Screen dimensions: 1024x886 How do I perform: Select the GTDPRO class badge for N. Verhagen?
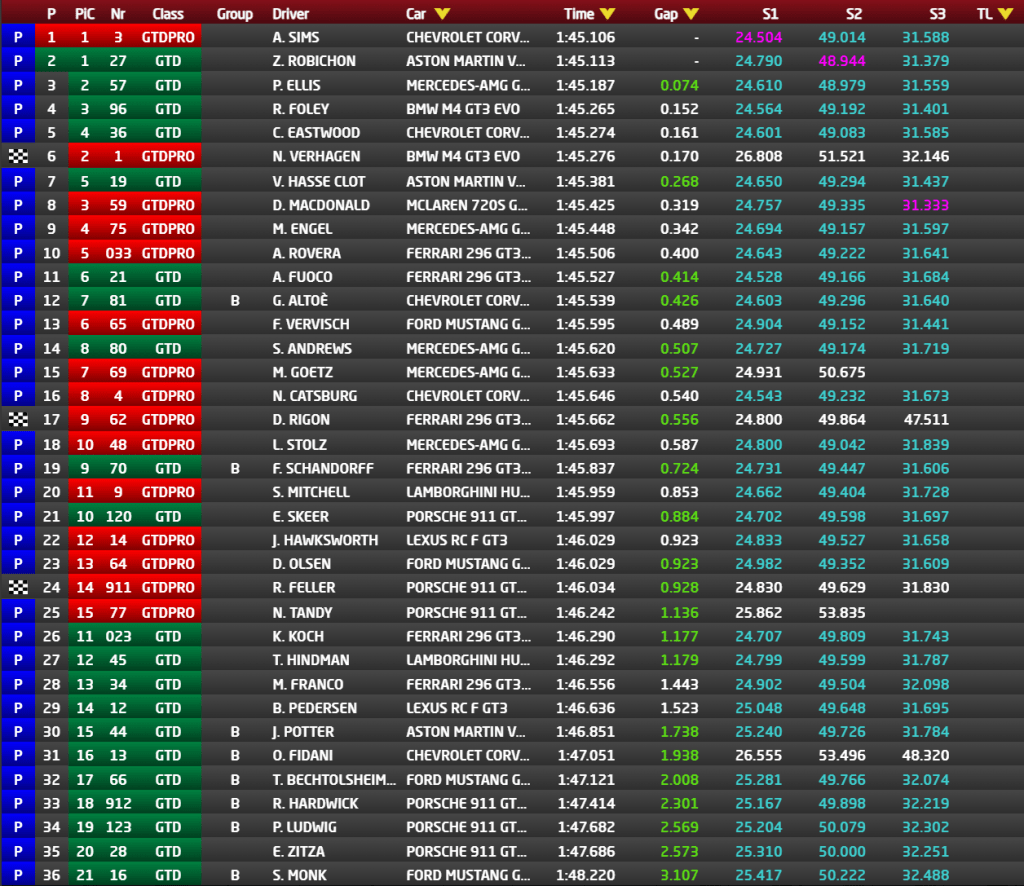(168, 157)
